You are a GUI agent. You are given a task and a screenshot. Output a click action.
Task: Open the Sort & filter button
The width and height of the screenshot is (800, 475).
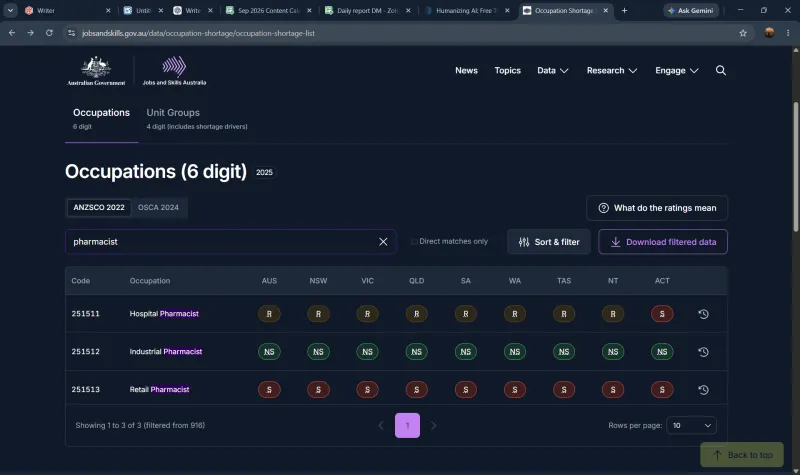coord(549,242)
